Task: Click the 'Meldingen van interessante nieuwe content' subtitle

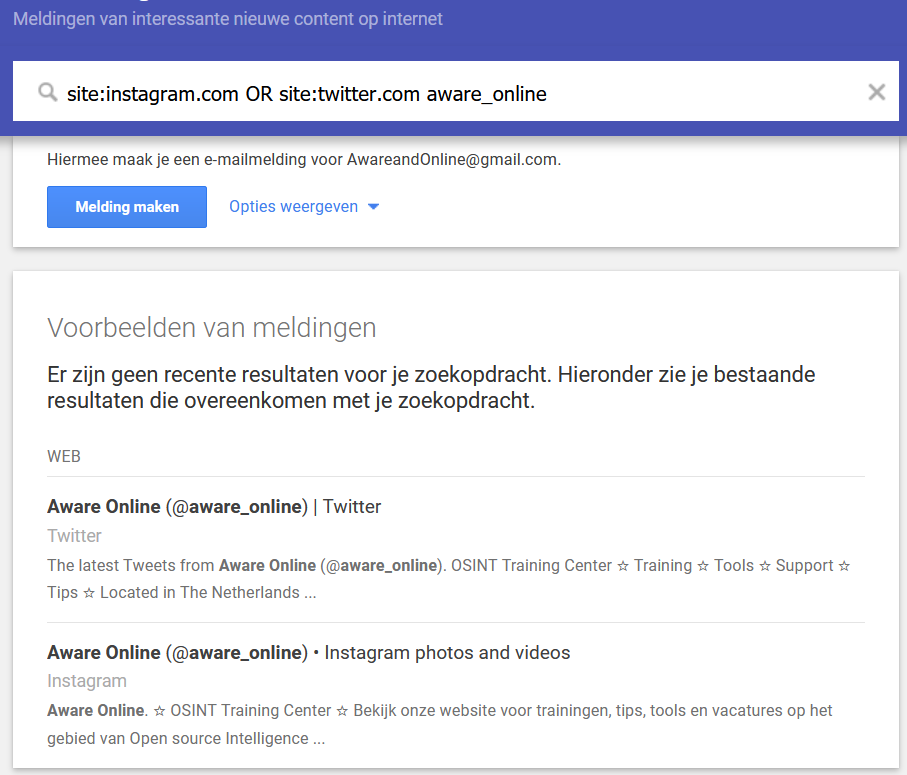Action: 228,19
